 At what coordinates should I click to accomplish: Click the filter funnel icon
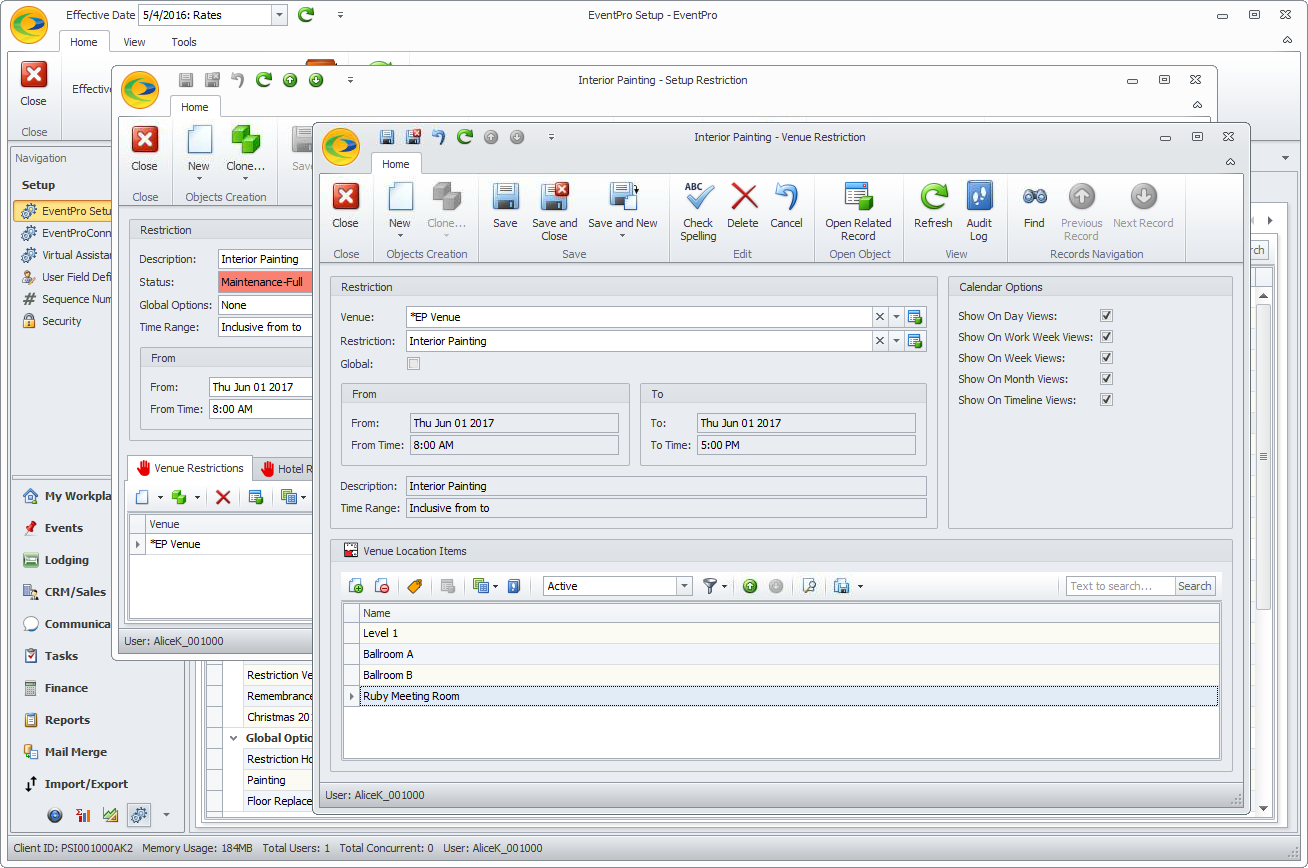click(711, 586)
